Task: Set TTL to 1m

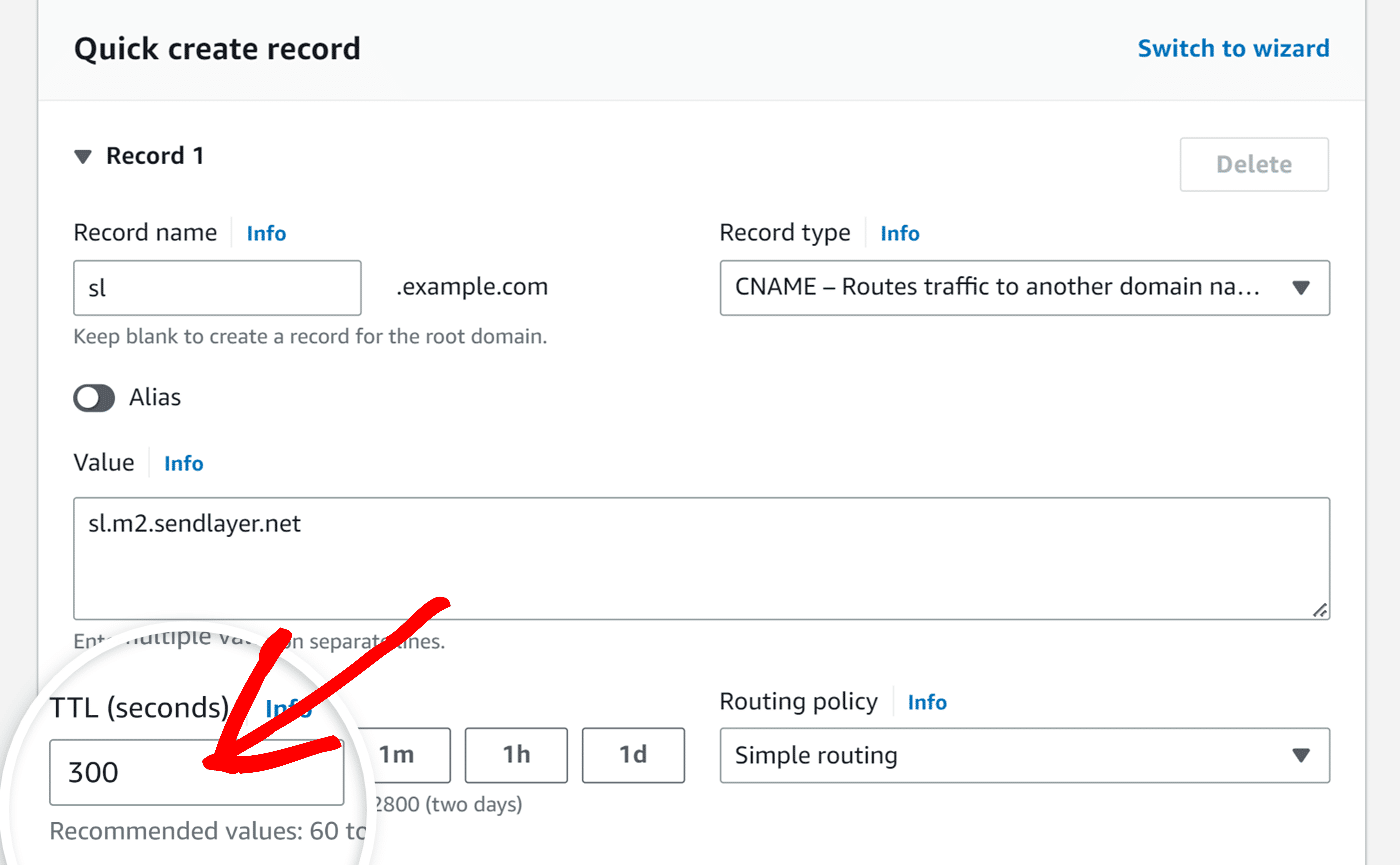Action: [x=398, y=755]
